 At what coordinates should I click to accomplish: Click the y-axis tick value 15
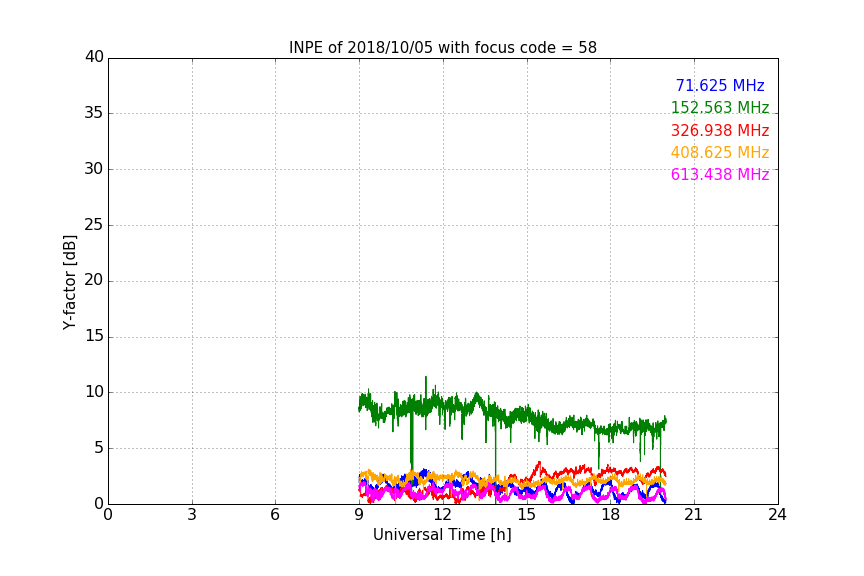point(94,336)
